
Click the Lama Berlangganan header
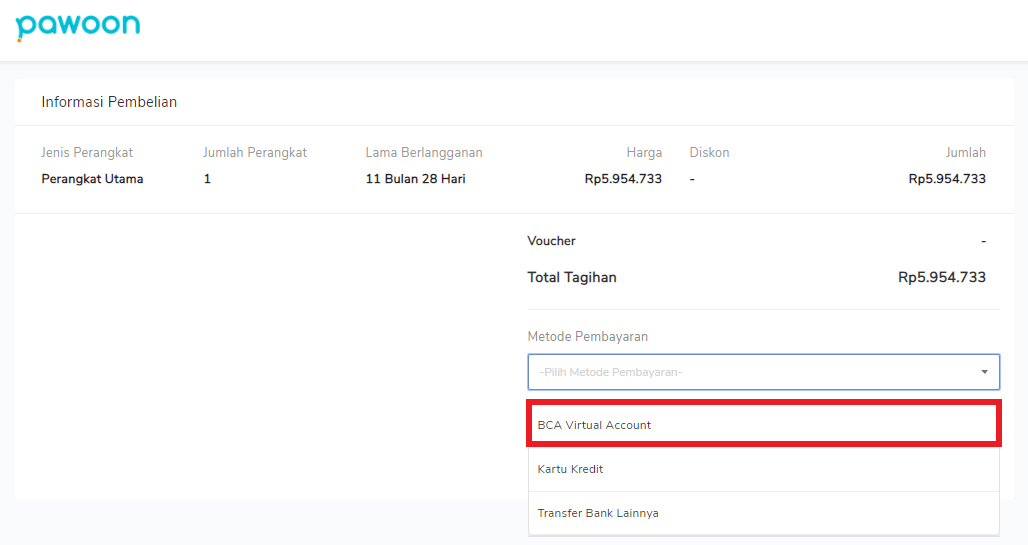[424, 152]
